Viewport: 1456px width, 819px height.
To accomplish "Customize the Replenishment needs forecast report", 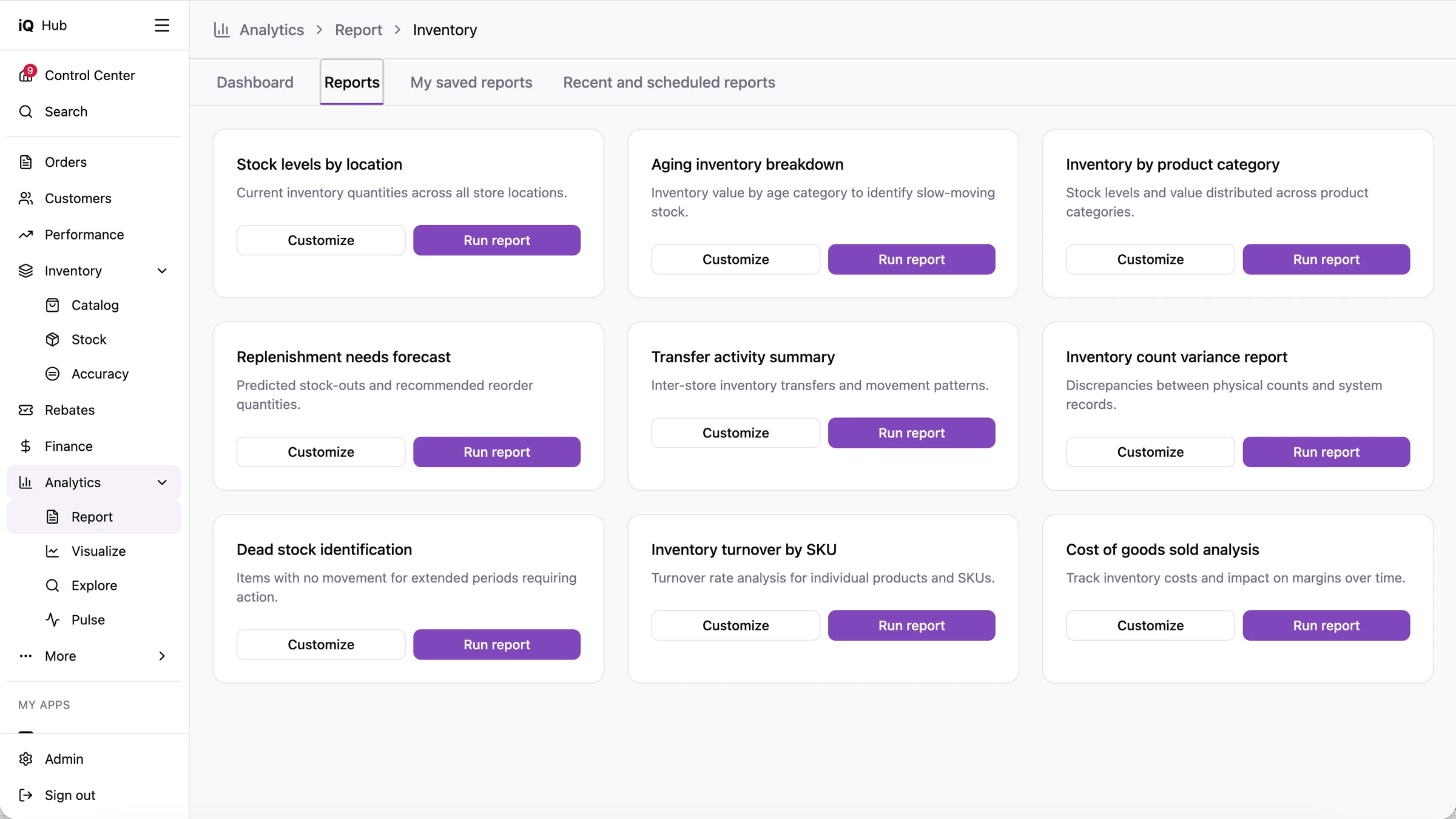I will [x=321, y=452].
